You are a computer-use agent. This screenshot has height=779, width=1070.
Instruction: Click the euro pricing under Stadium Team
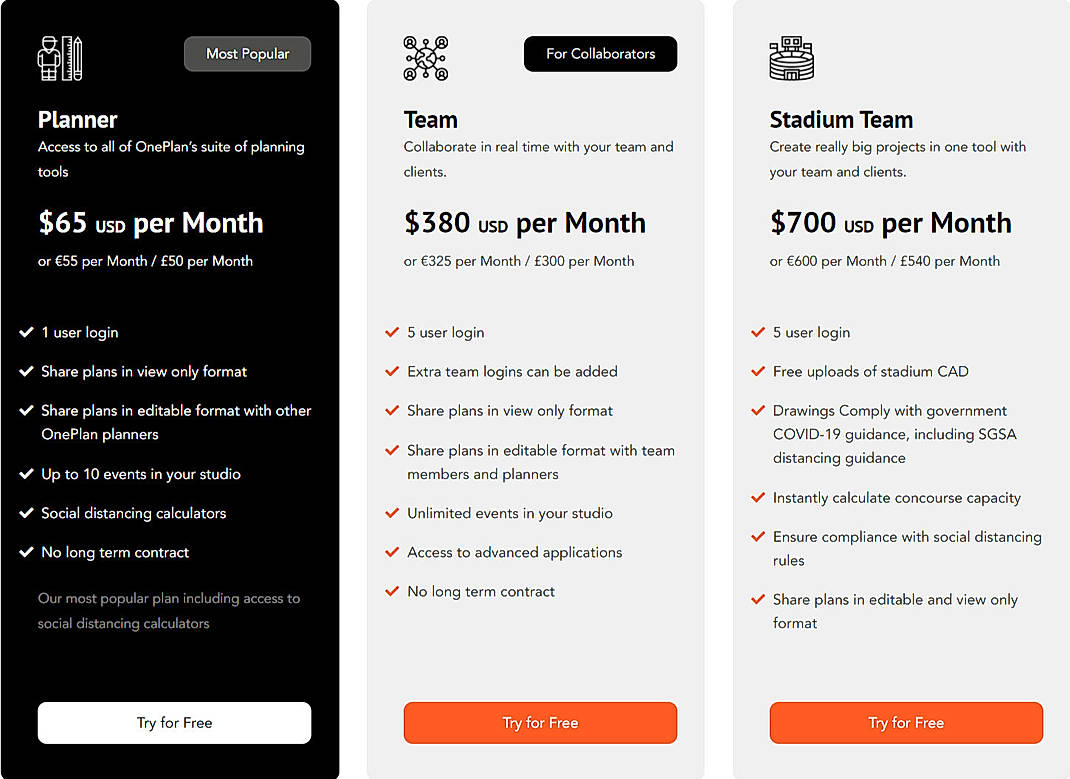tap(885, 260)
